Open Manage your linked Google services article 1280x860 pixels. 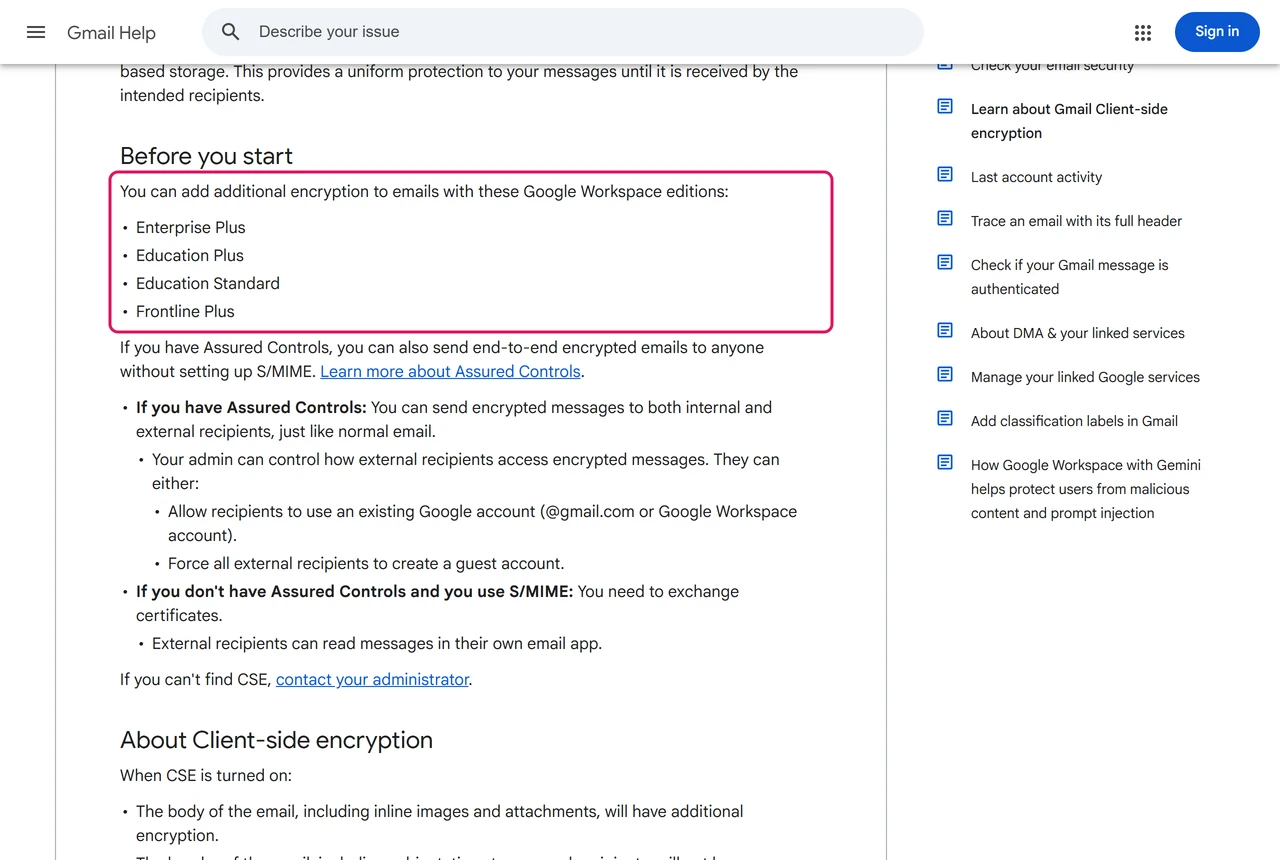[1085, 377]
